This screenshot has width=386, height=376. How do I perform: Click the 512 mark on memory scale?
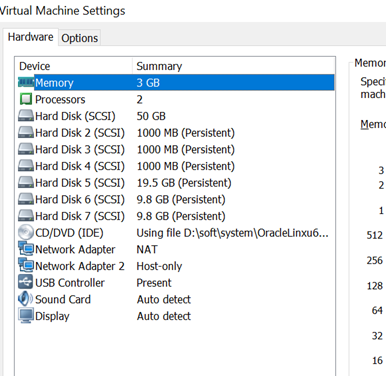point(375,235)
